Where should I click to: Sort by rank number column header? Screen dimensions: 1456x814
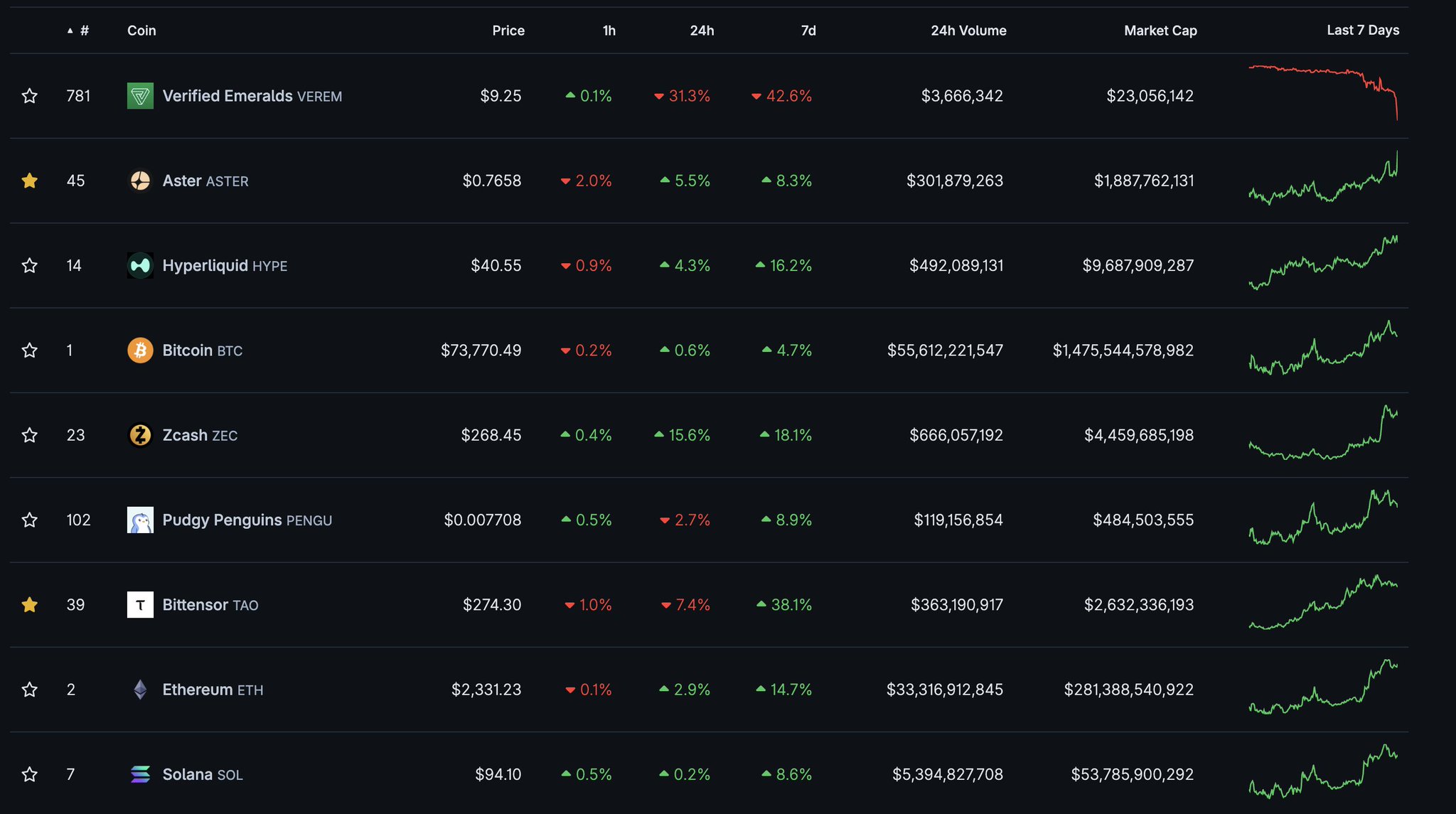[x=84, y=31]
